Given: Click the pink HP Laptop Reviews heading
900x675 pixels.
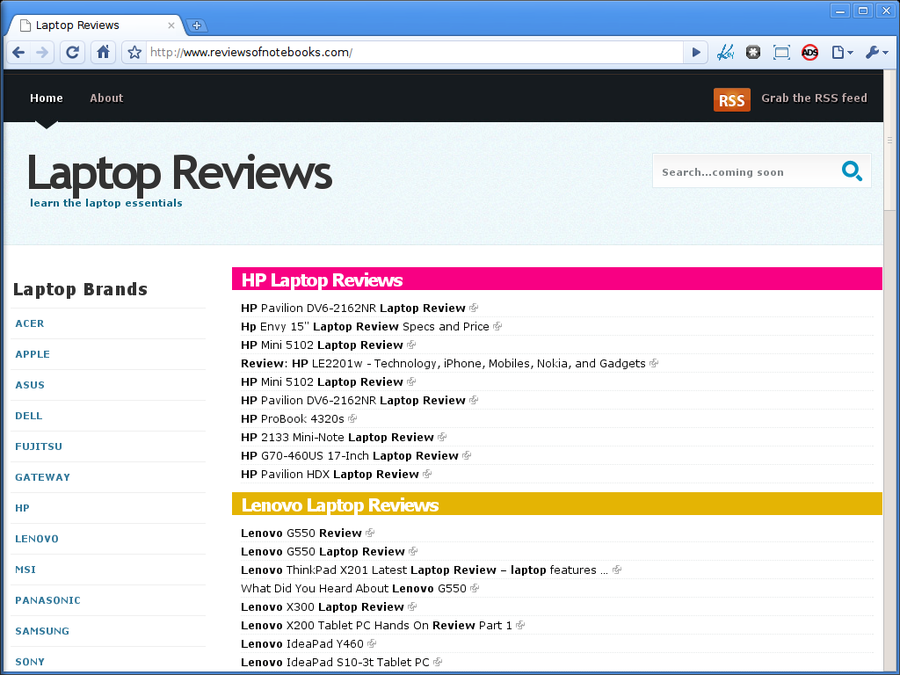Looking at the screenshot, I should (322, 280).
